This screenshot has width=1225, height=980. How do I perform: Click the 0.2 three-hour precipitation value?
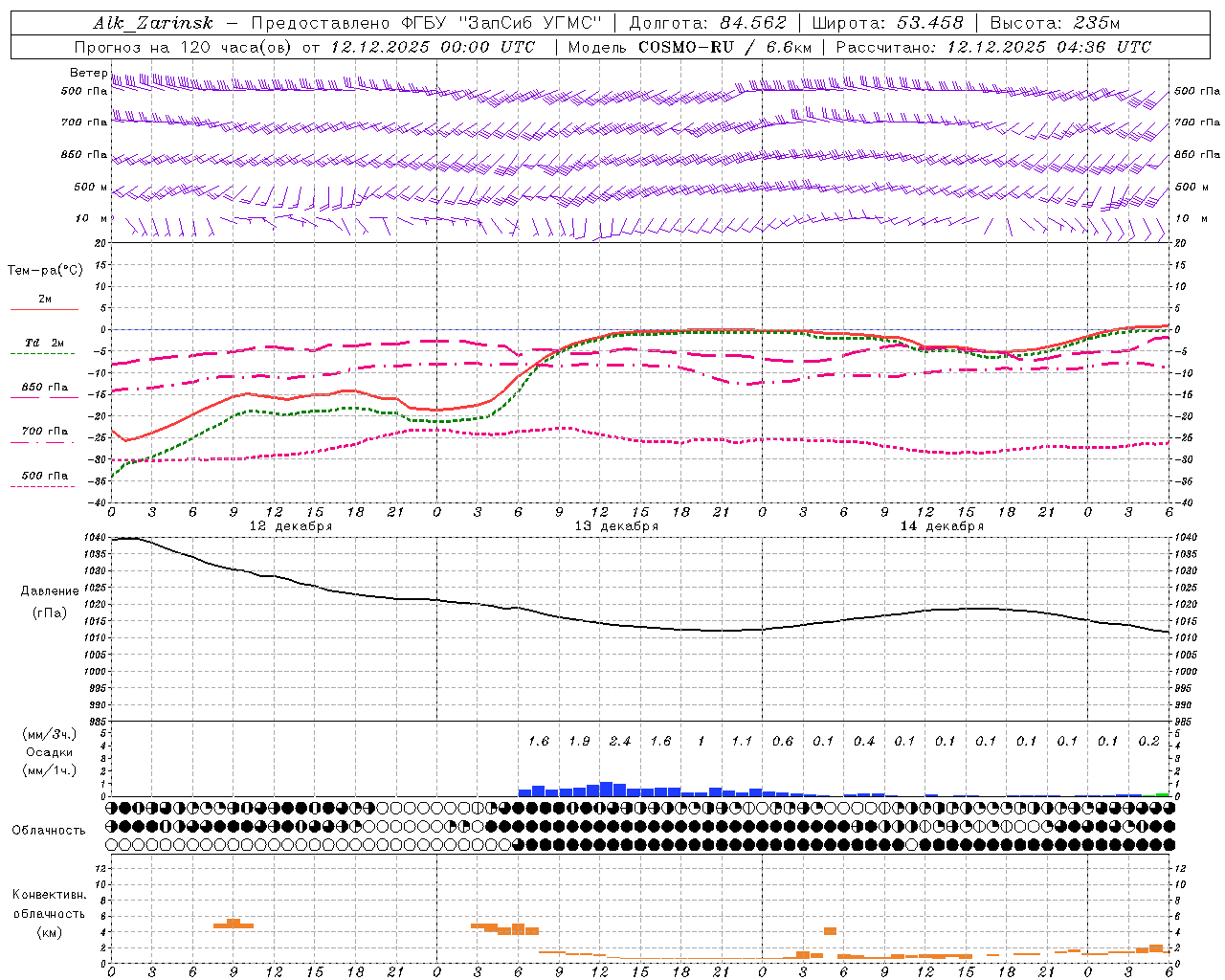pos(1148,741)
